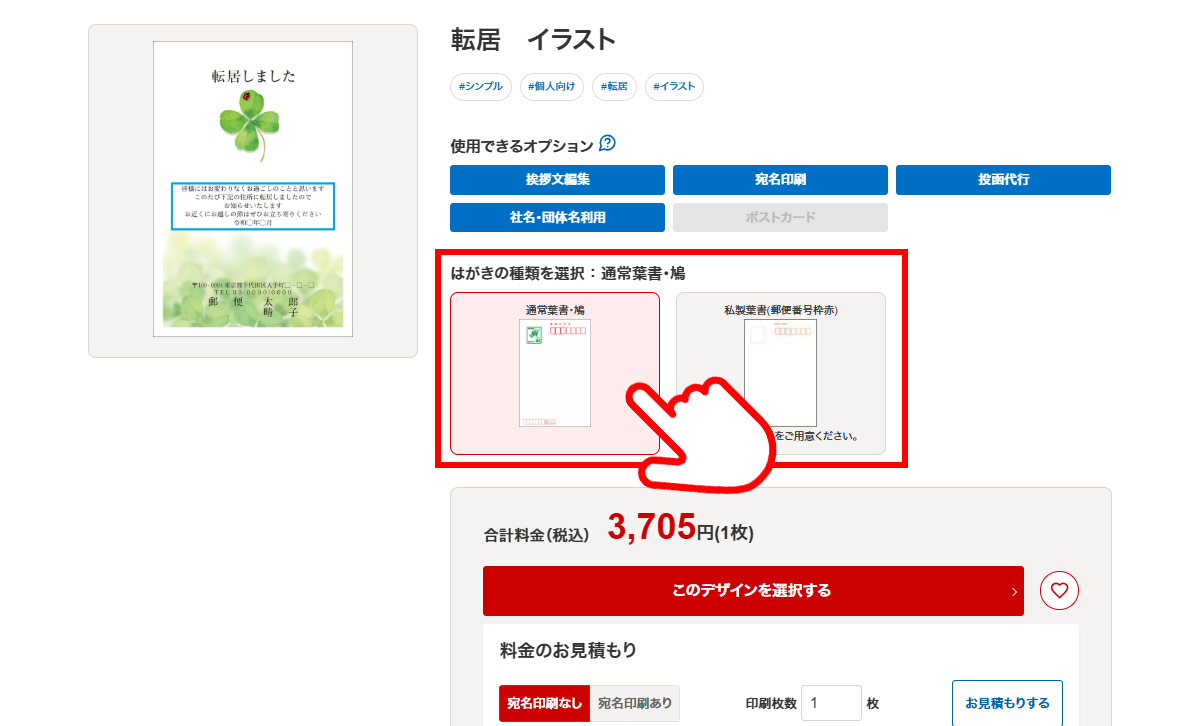
Task: Click the 投函代行 option button
Action: point(1003,180)
